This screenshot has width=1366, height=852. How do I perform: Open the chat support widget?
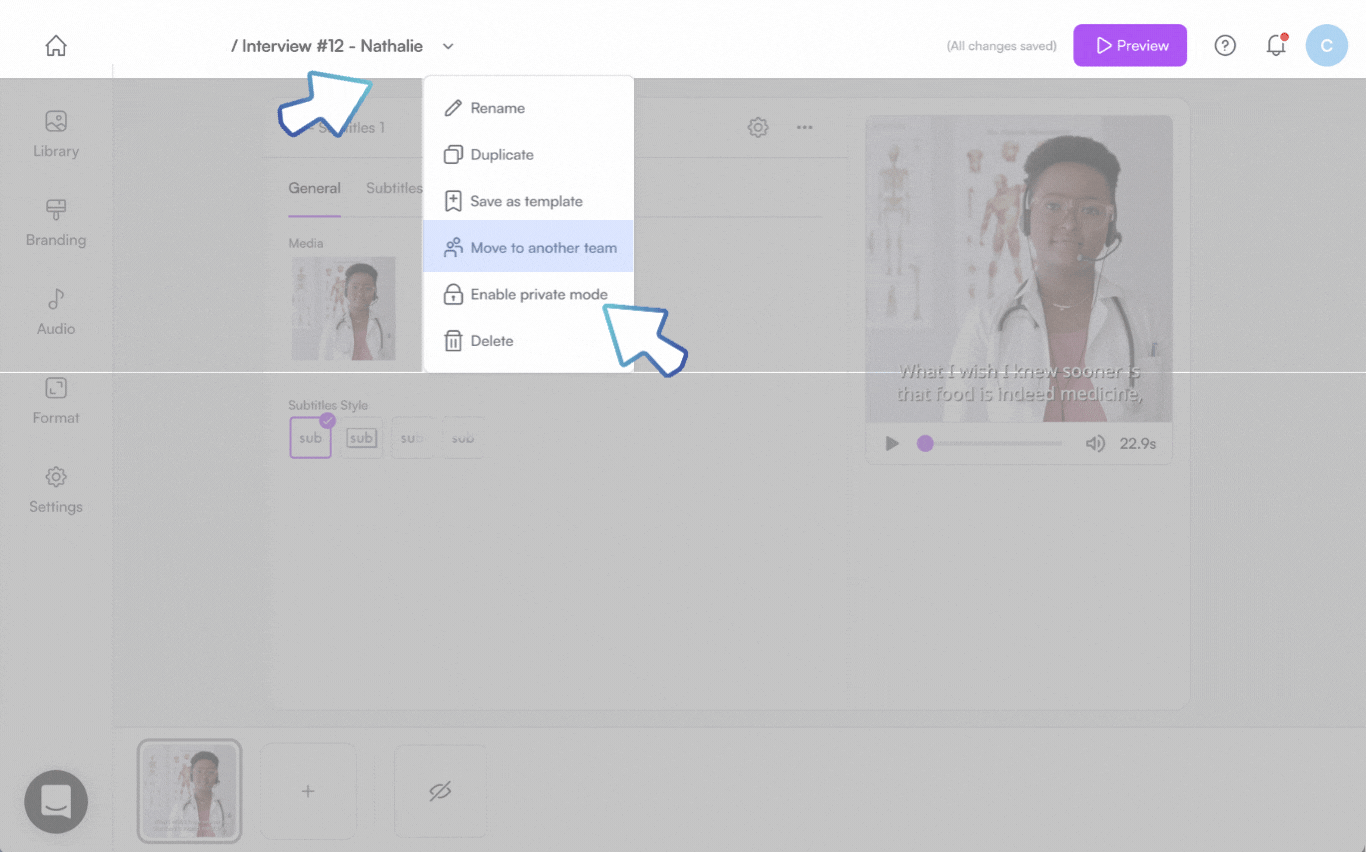pos(56,801)
